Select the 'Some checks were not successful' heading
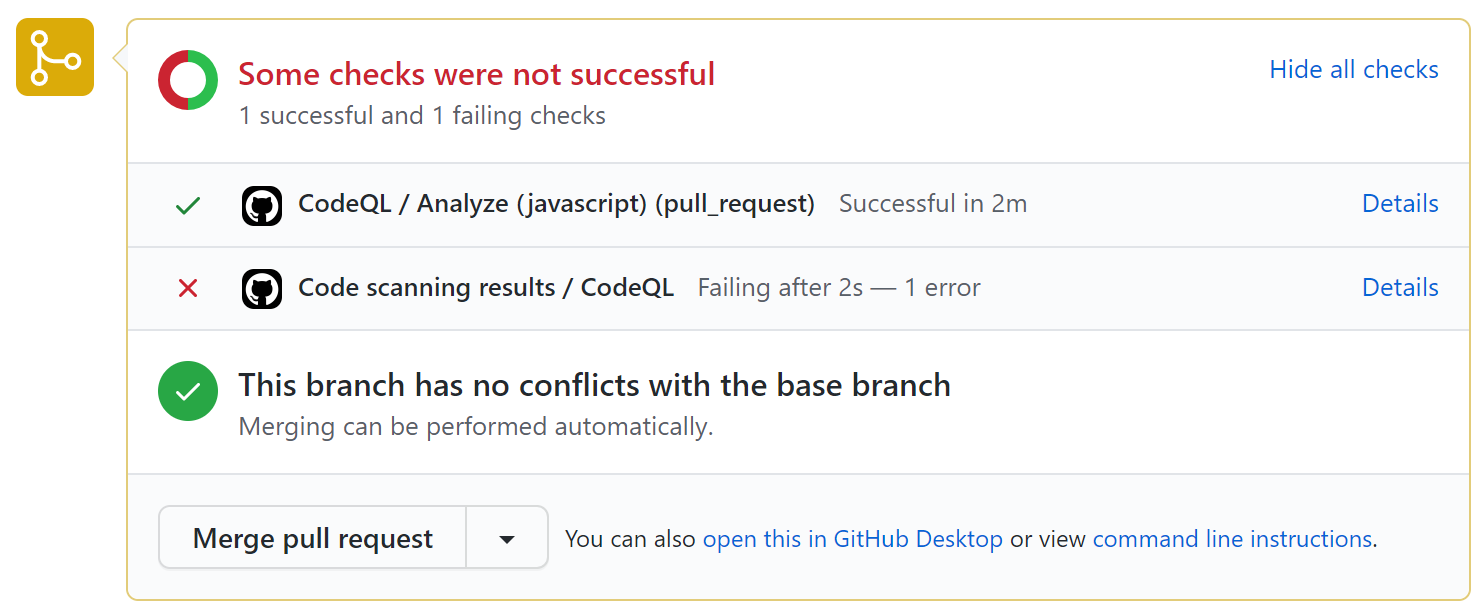The image size is (1484, 614). 476,73
